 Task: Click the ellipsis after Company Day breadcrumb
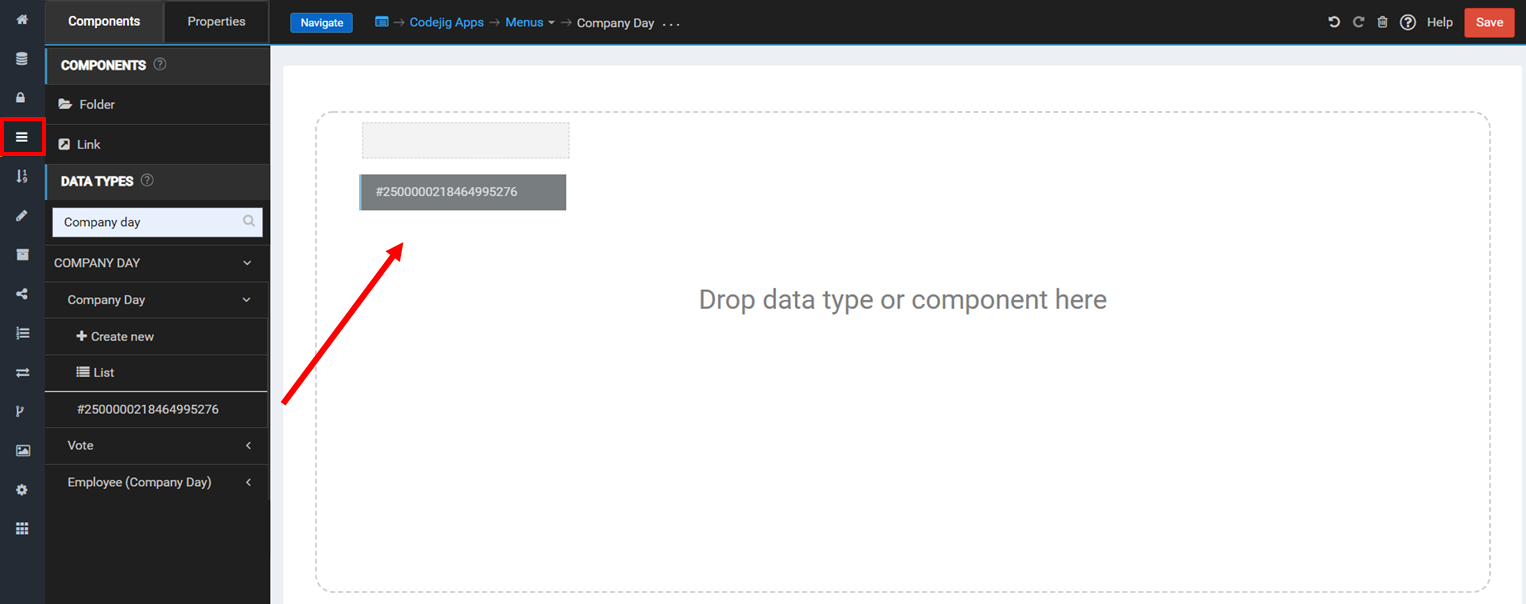[x=671, y=23]
